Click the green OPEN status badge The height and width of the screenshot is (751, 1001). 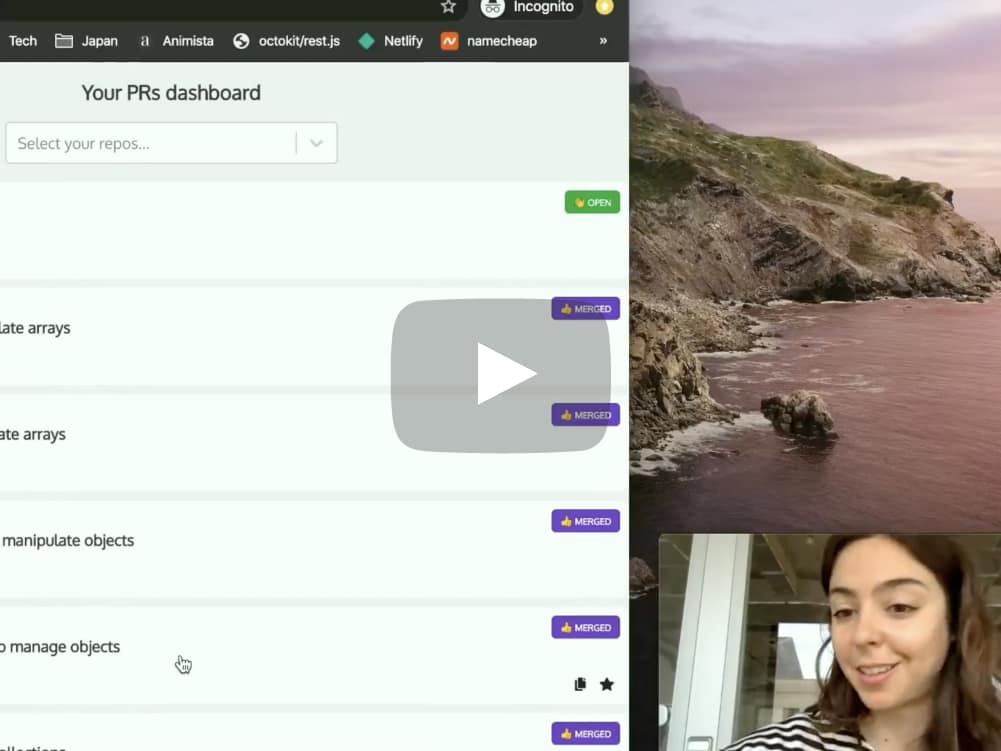click(x=592, y=202)
